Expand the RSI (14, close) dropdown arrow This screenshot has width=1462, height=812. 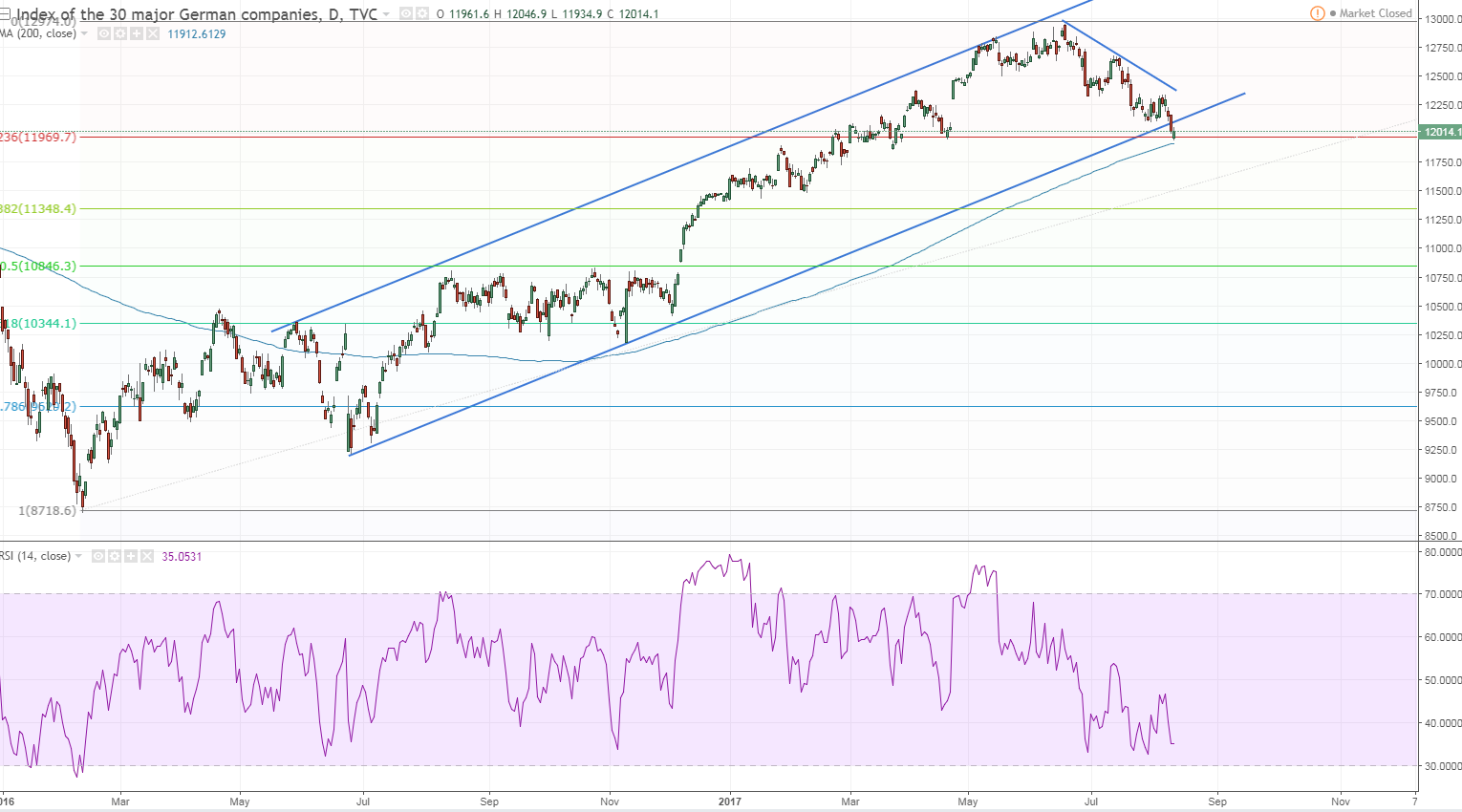click(x=78, y=557)
